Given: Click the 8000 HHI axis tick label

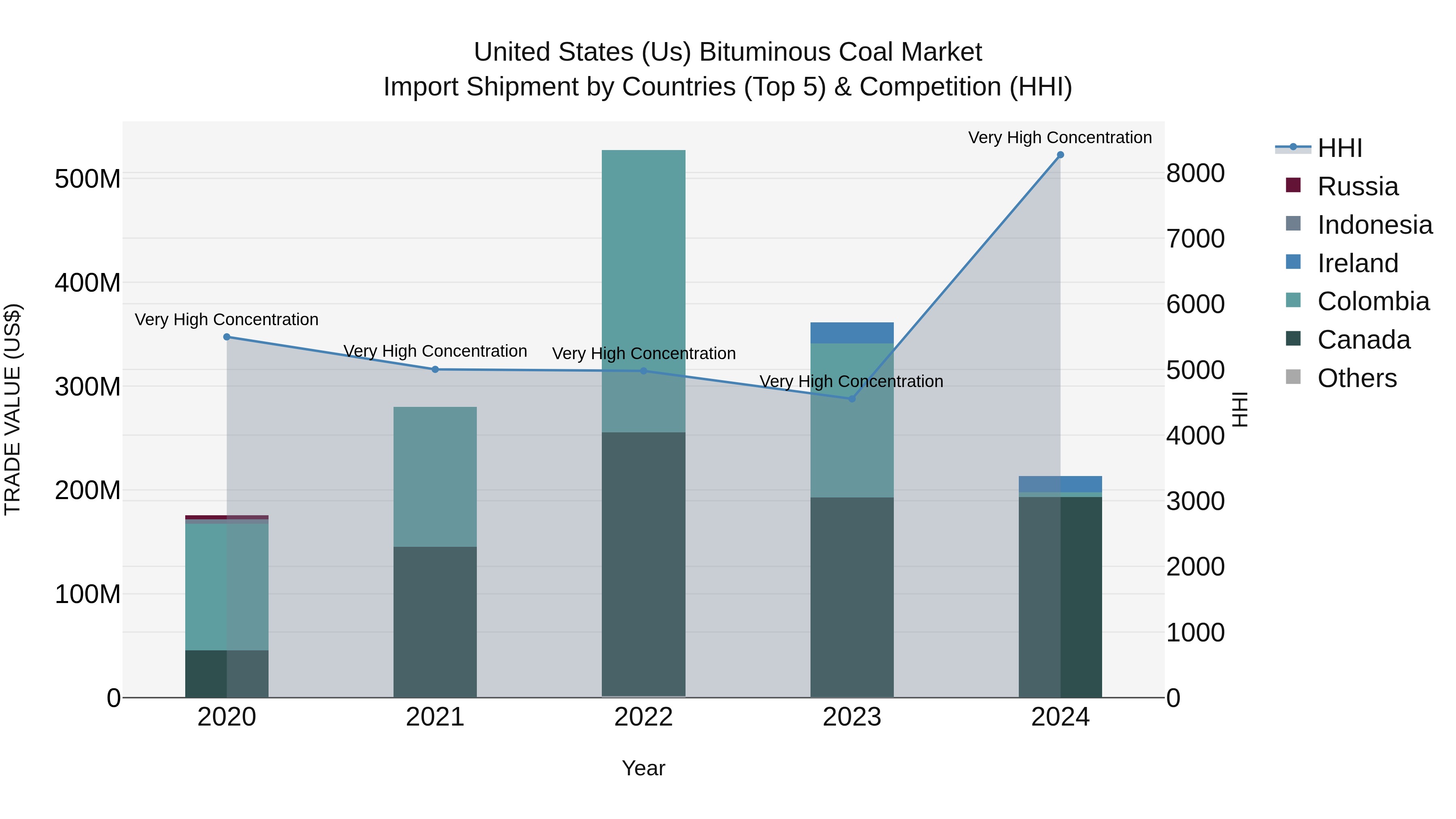Looking at the screenshot, I should point(1196,173).
